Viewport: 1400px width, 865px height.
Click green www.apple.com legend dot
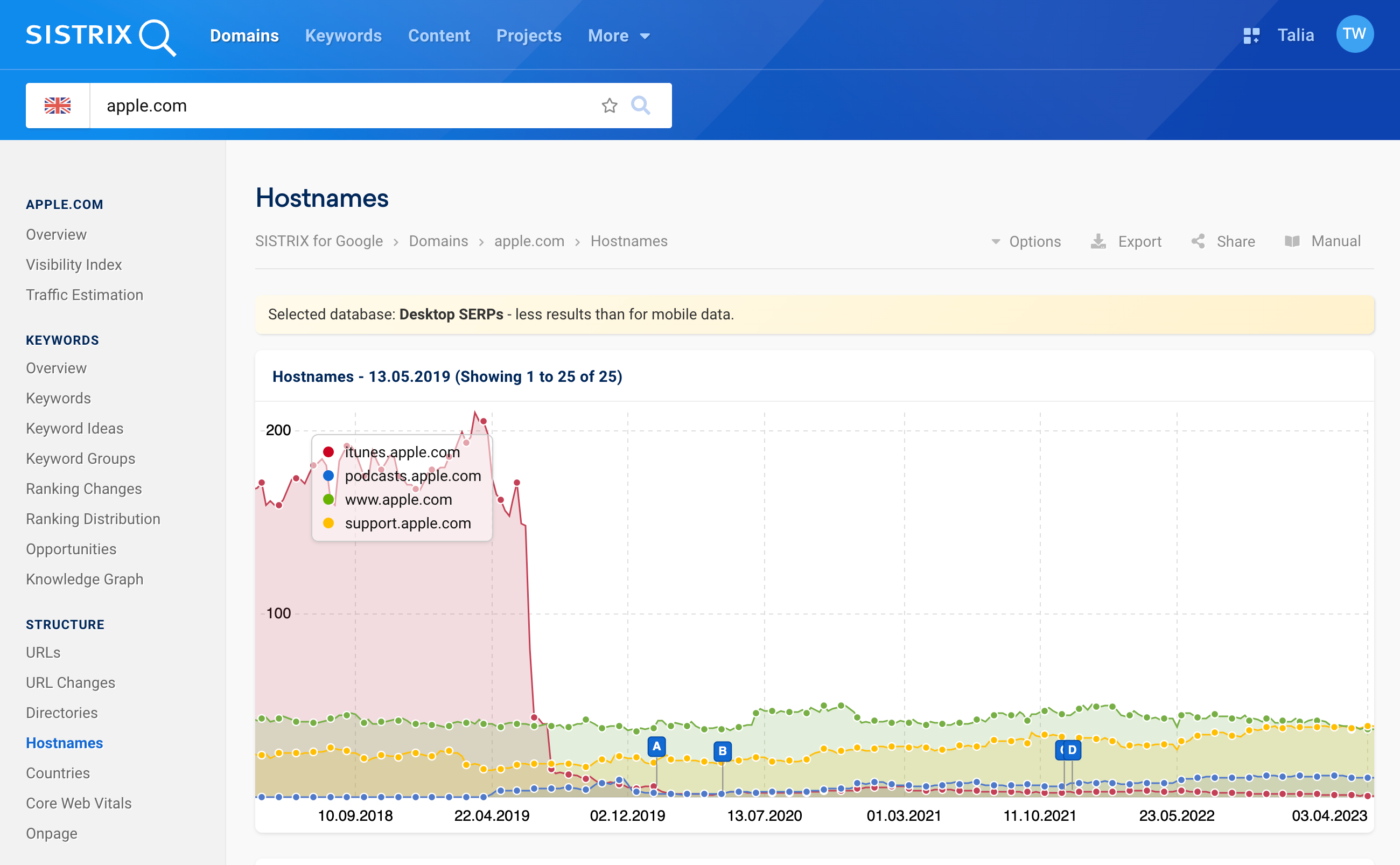pyautogui.click(x=328, y=499)
